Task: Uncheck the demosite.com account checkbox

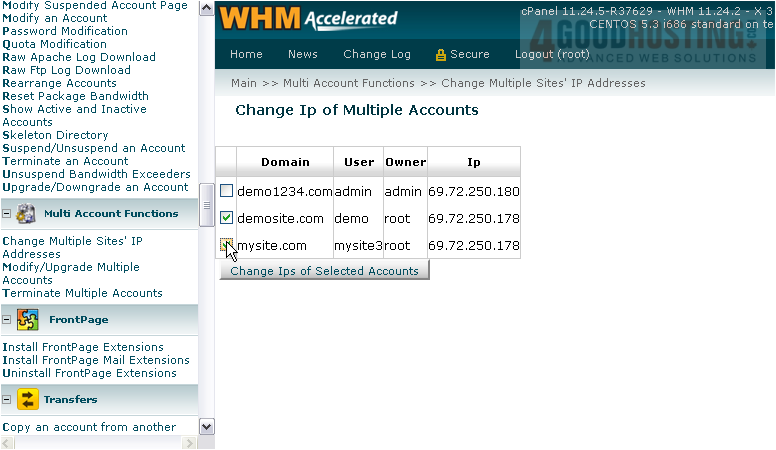Action: (x=227, y=218)
